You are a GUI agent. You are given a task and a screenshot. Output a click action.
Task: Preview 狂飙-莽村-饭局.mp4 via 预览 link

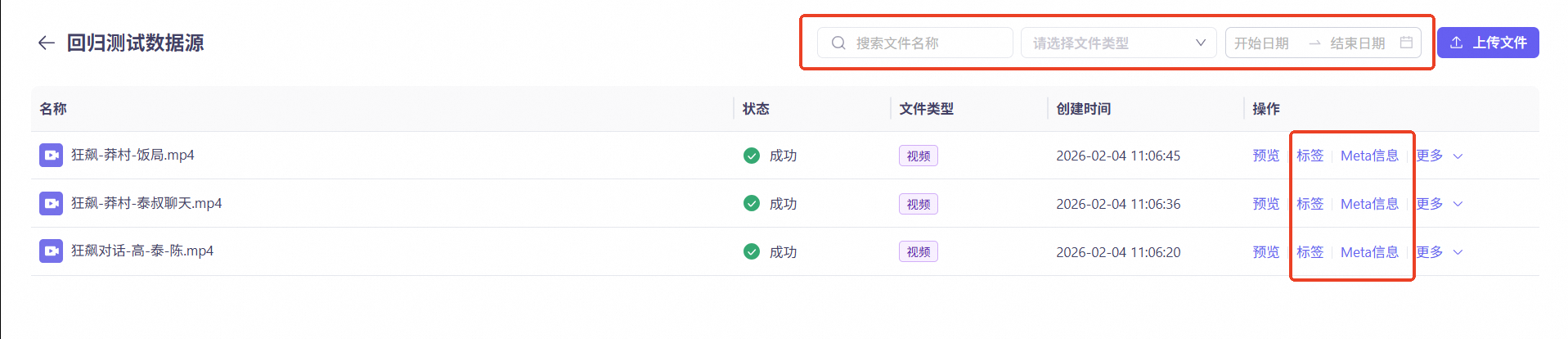point(1265,156)
